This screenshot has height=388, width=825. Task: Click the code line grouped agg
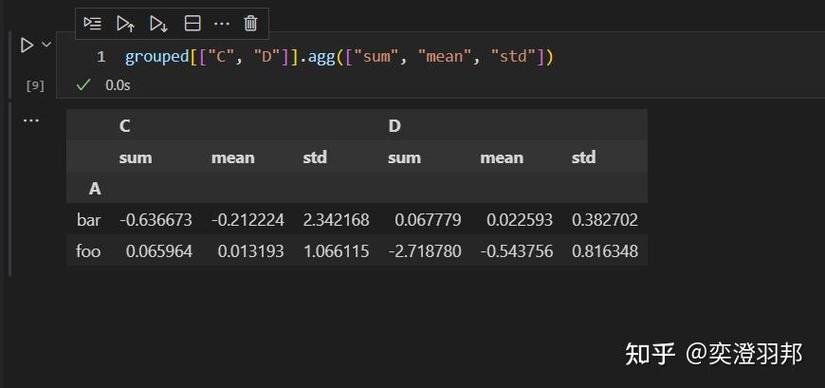(339, 57)
